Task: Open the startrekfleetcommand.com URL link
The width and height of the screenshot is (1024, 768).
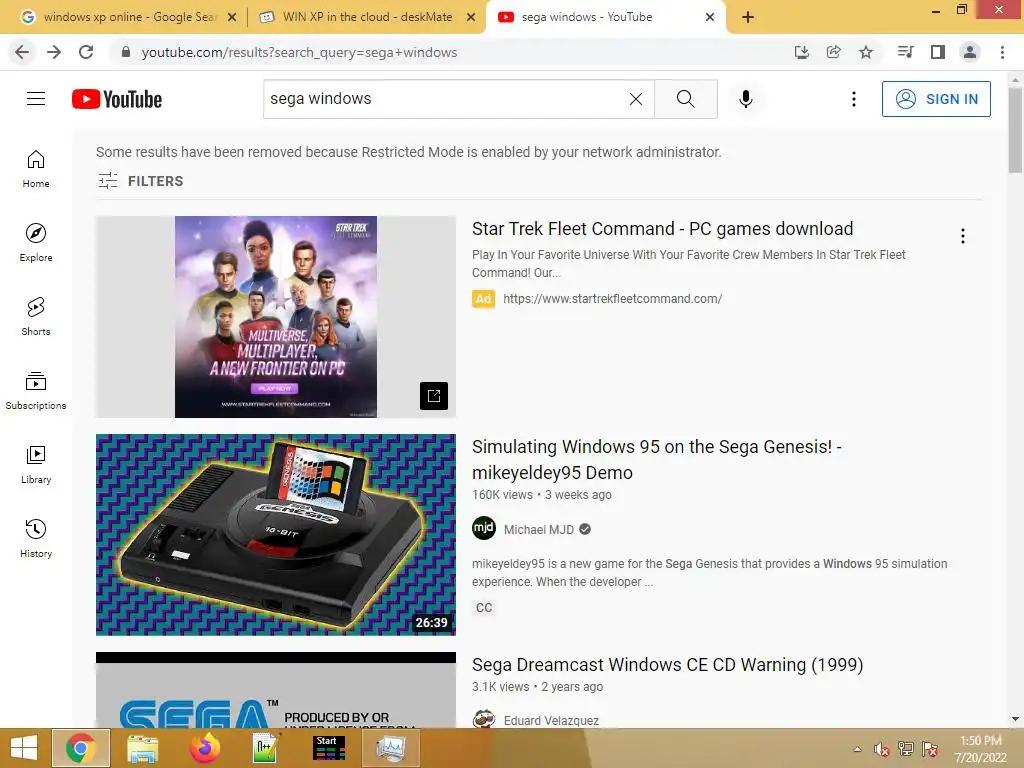Action: tap(612, 298)
